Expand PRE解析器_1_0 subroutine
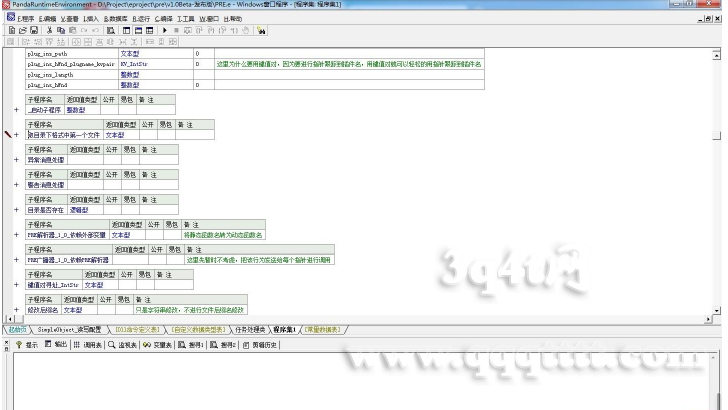The width and height of the screenshot is (728, 410). [16, 235]
